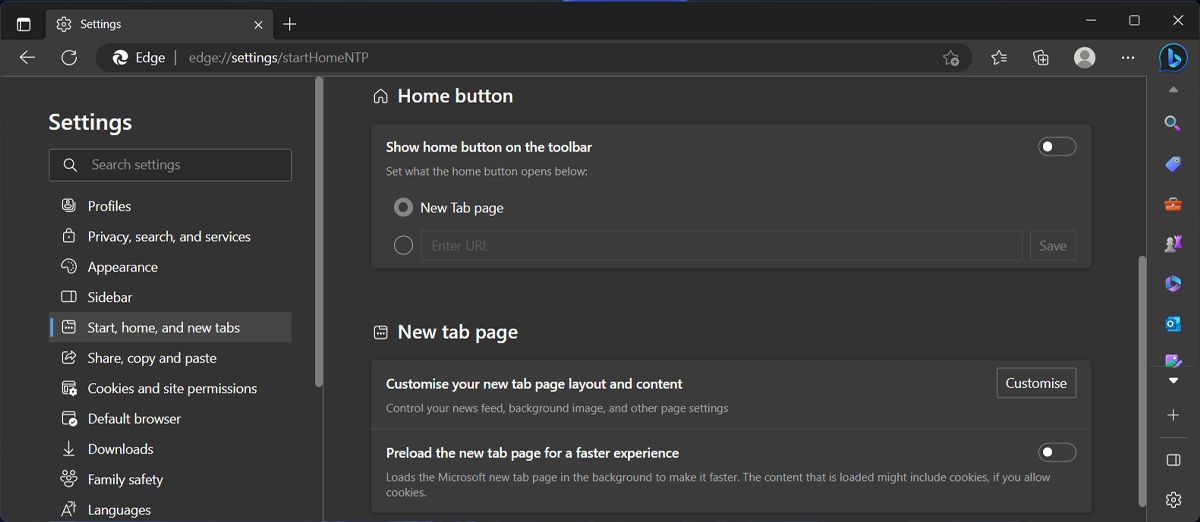Click the back arrow button
Screen dimensions: 1200x522
click(27, 58)
